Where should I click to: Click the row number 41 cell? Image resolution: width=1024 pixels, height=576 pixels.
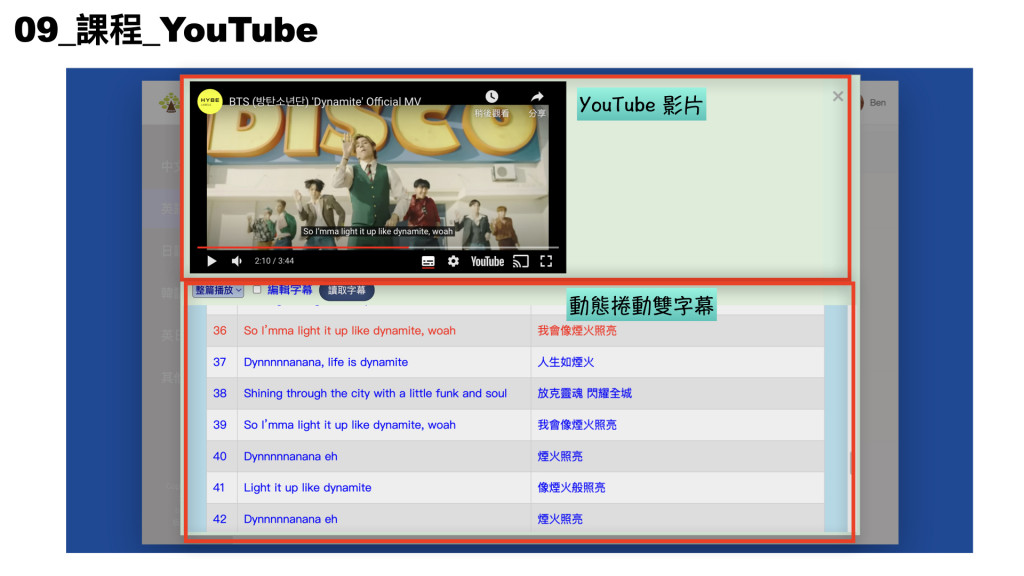click(220, 487)
